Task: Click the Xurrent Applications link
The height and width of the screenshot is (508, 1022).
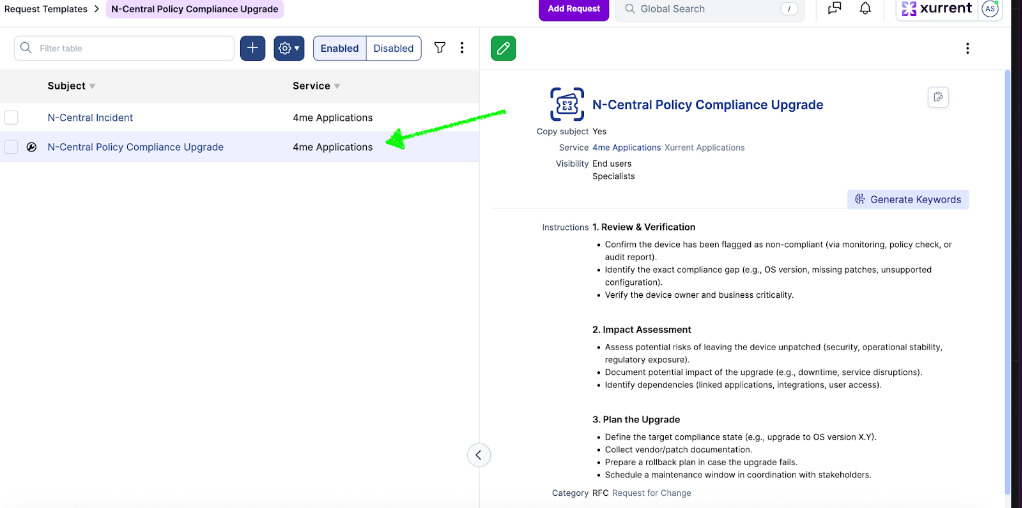Action: click(x=705, y=147)
